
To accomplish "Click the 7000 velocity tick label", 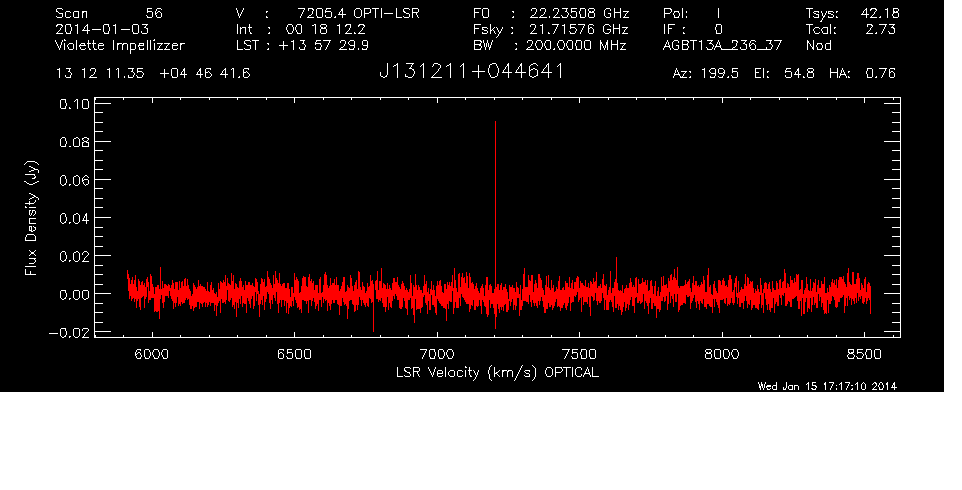I will pos(437,354).
